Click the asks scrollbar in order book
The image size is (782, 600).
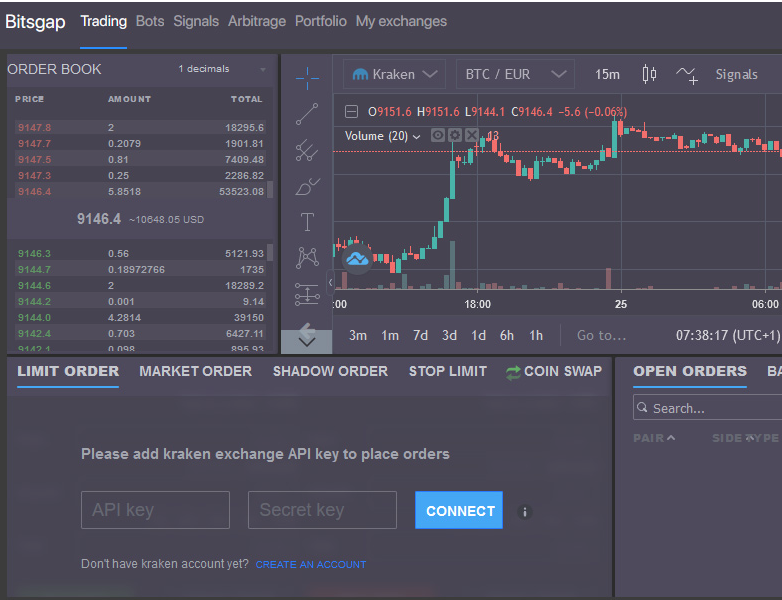click(x=270, y=190)
